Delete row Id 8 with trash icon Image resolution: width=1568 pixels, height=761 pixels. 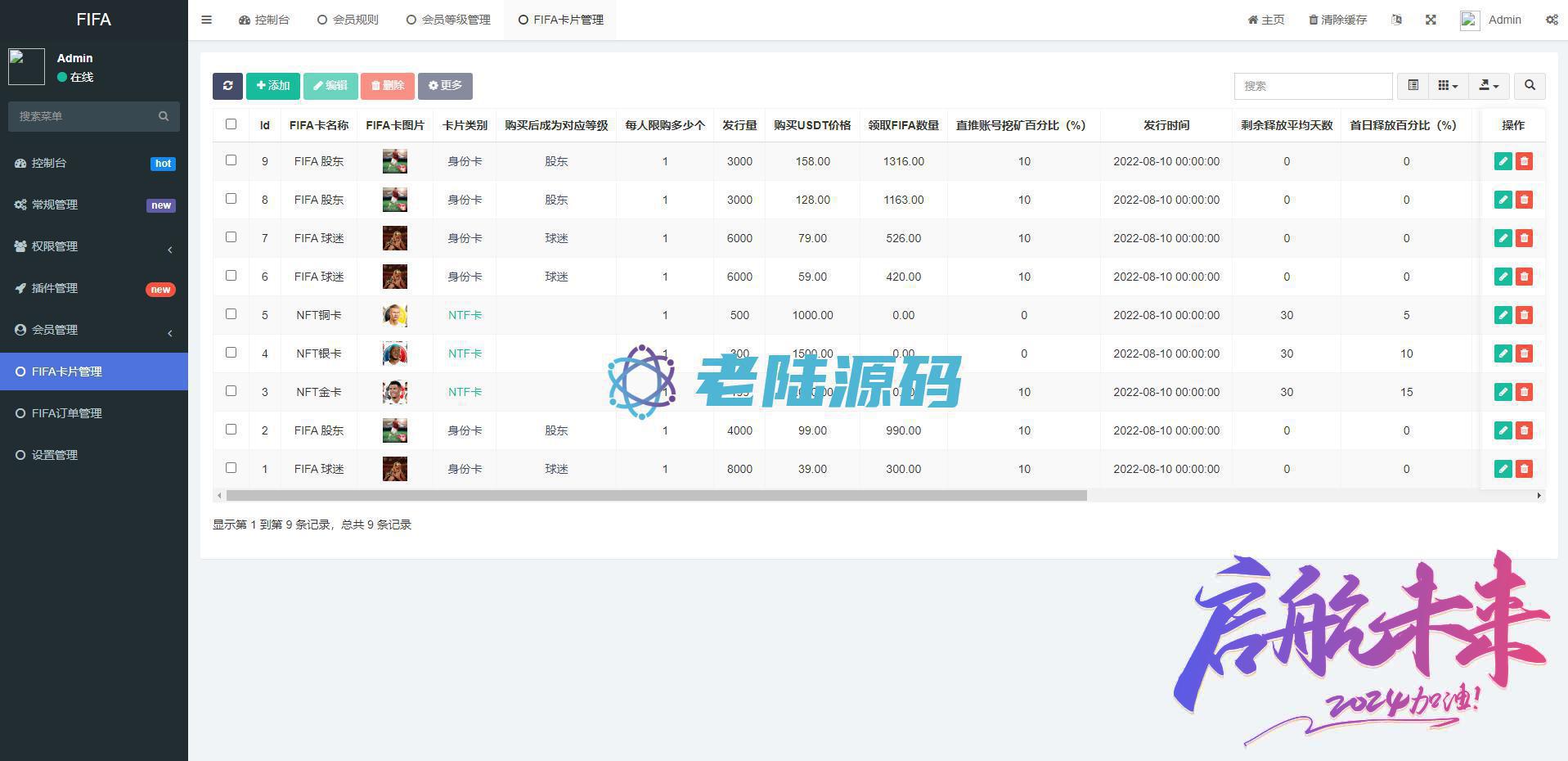(x=1524, y=200)
